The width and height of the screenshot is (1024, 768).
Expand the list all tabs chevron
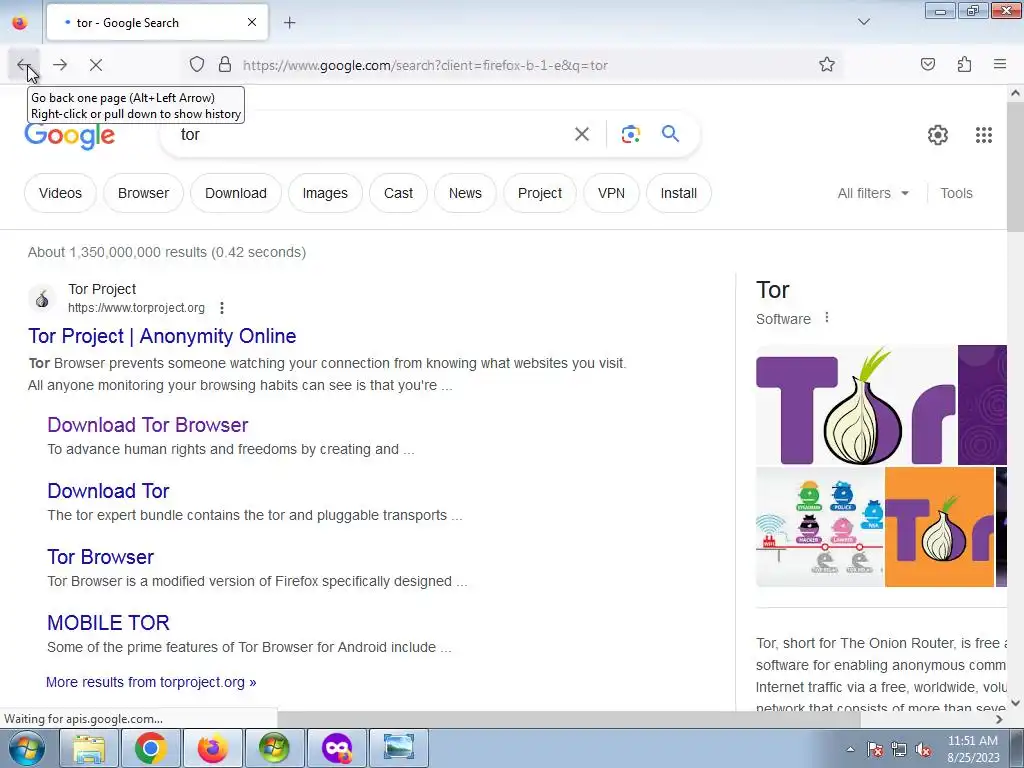coord(863,22)
